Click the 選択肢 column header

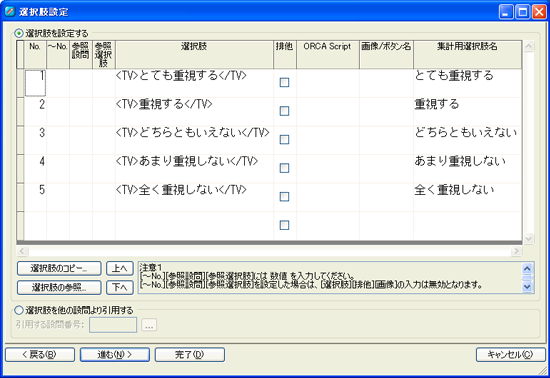pos(194,55)
